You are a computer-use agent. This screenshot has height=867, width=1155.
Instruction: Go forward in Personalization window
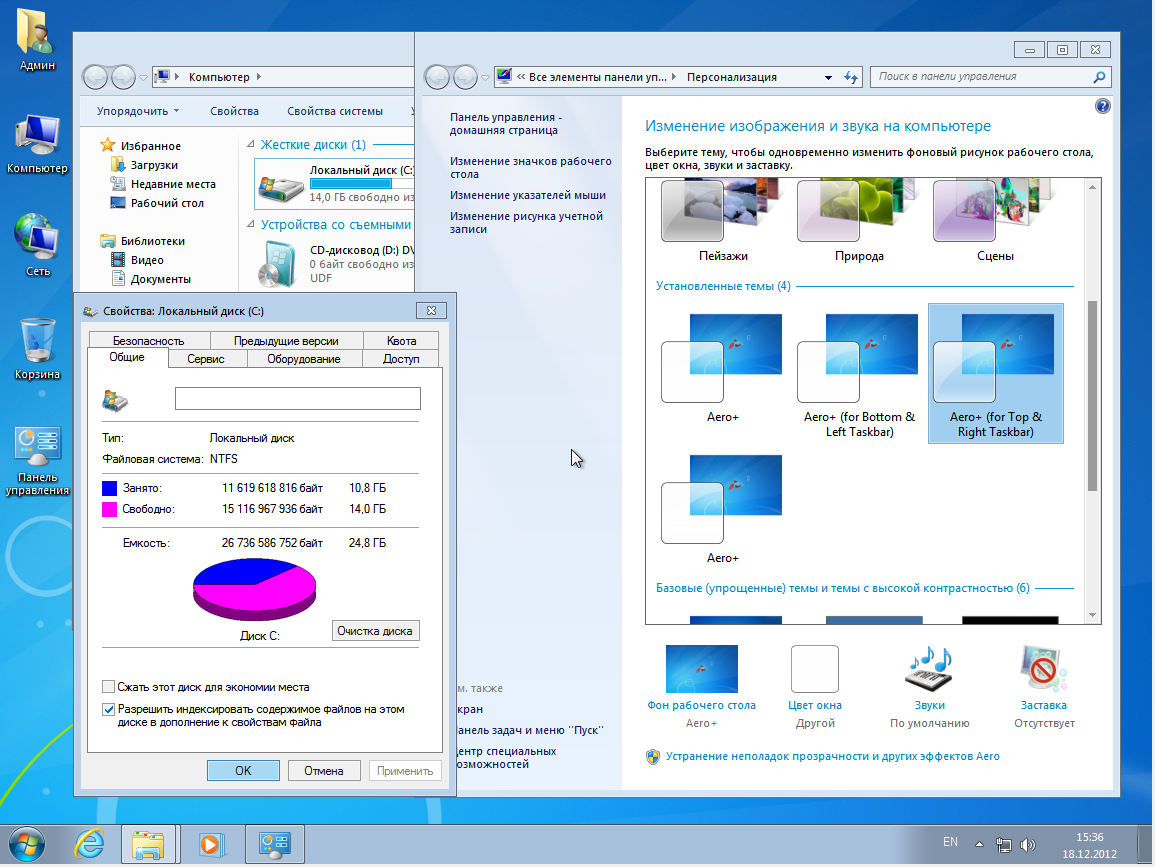tap(465, 77)
